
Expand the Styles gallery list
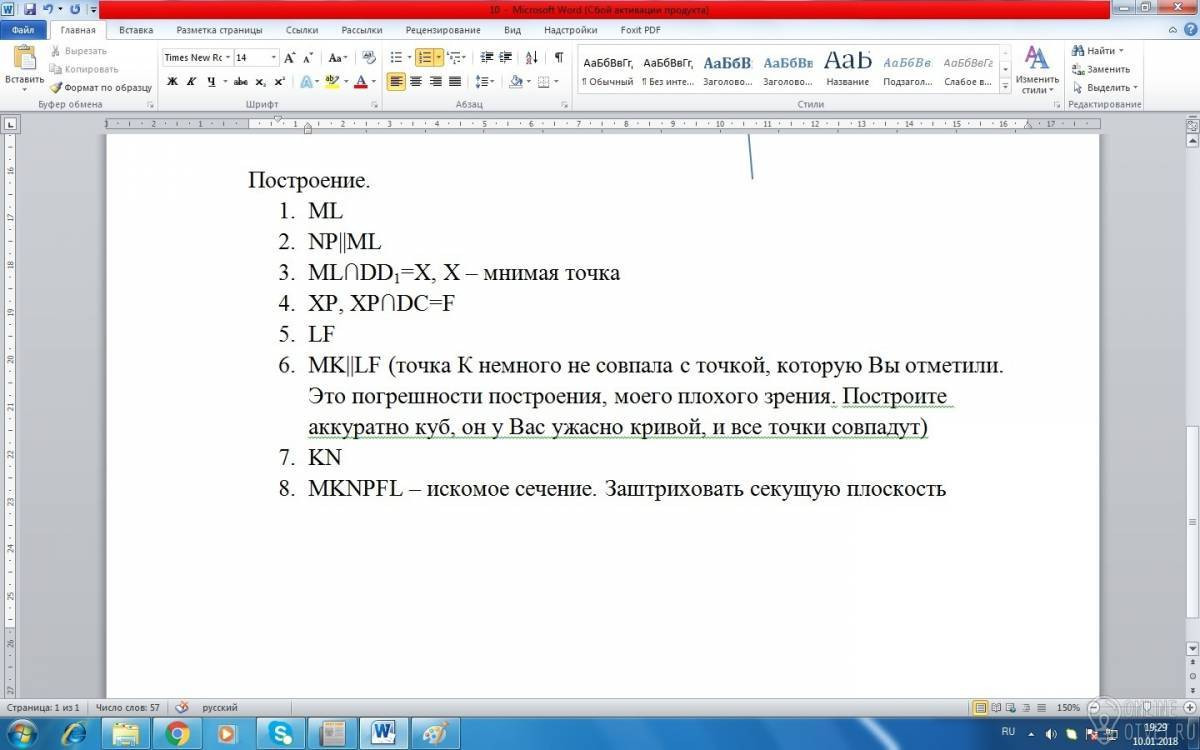pyautogui.click(x=1004, y=84)
